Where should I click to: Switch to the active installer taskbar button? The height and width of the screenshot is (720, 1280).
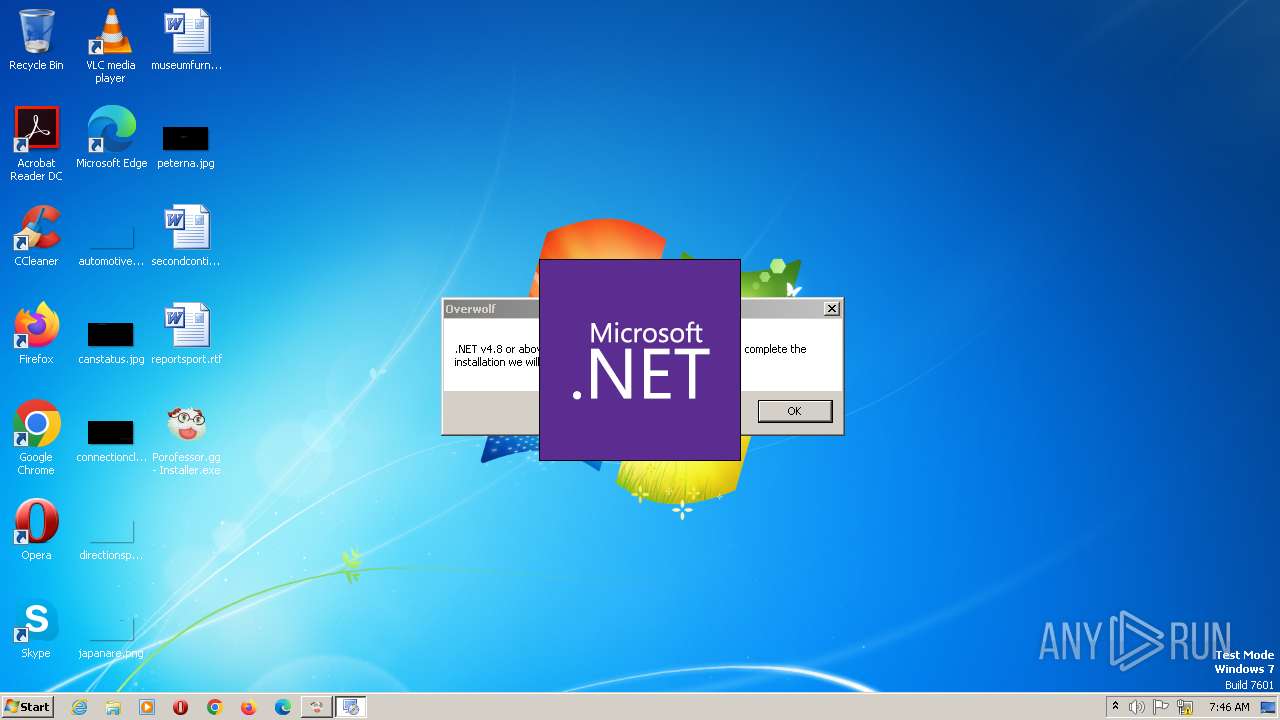tap(350, 707)
